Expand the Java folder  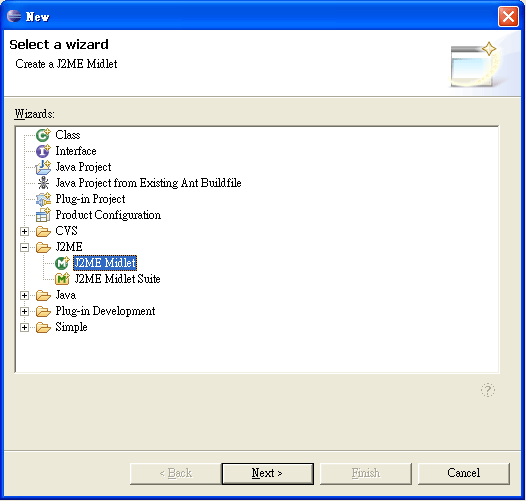(x=24, y=295)
